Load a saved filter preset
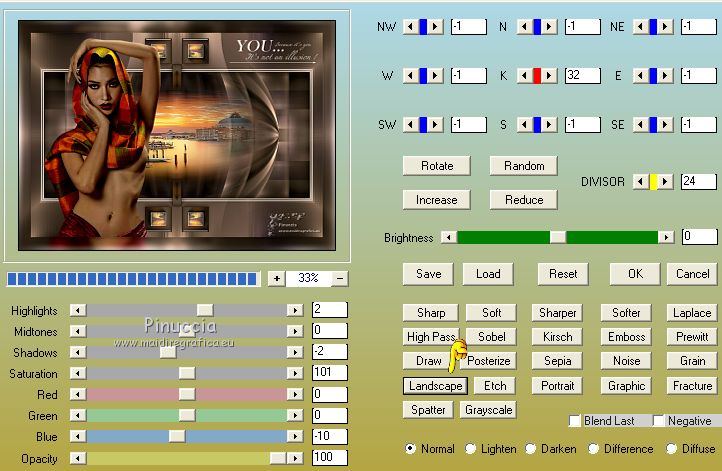Viewport: 722px width, 471px height. click(x=488, y=274)
